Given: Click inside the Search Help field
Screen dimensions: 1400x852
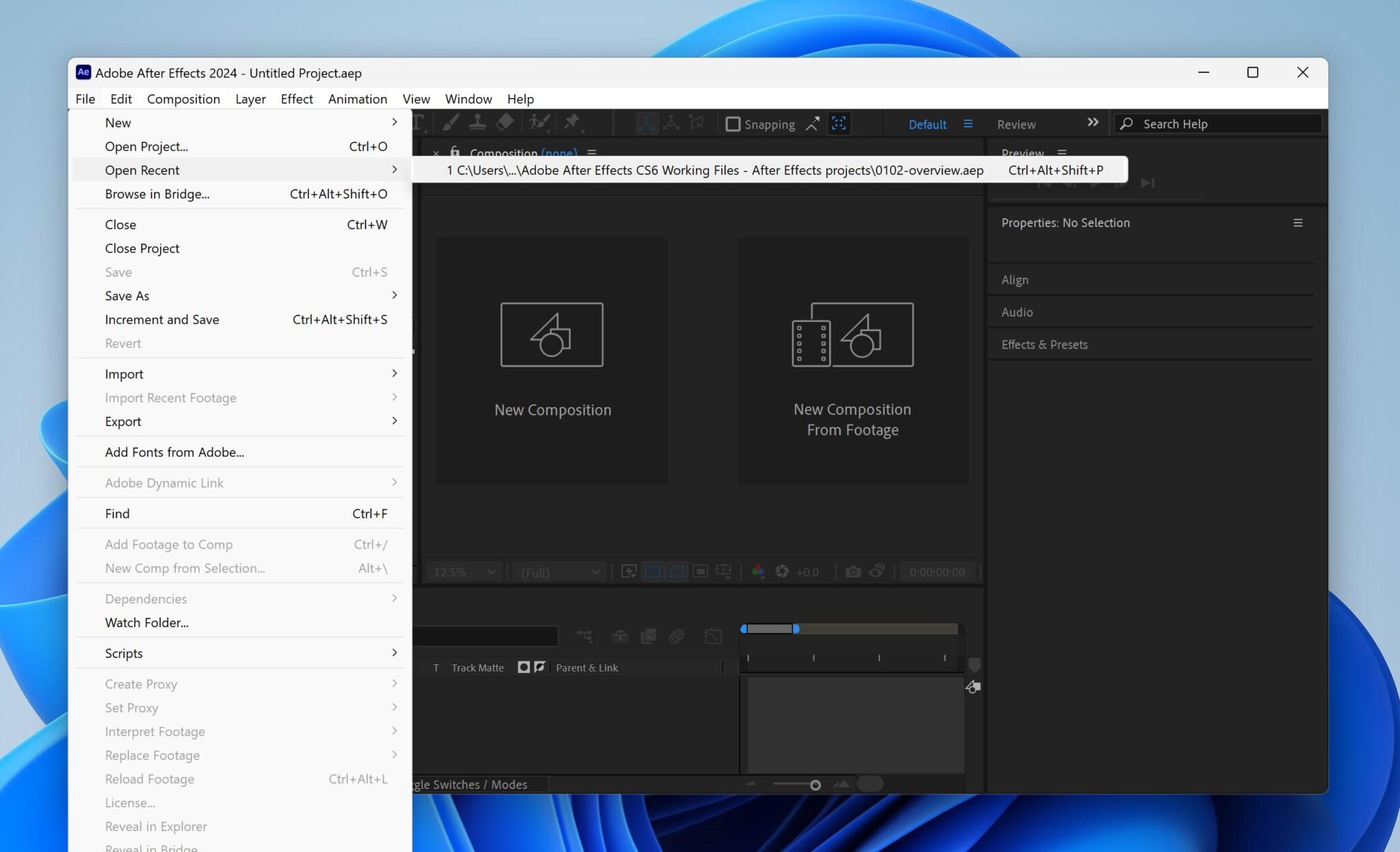Looking at the screenshot, I should pyautogui.click(x=1224, y=124).
